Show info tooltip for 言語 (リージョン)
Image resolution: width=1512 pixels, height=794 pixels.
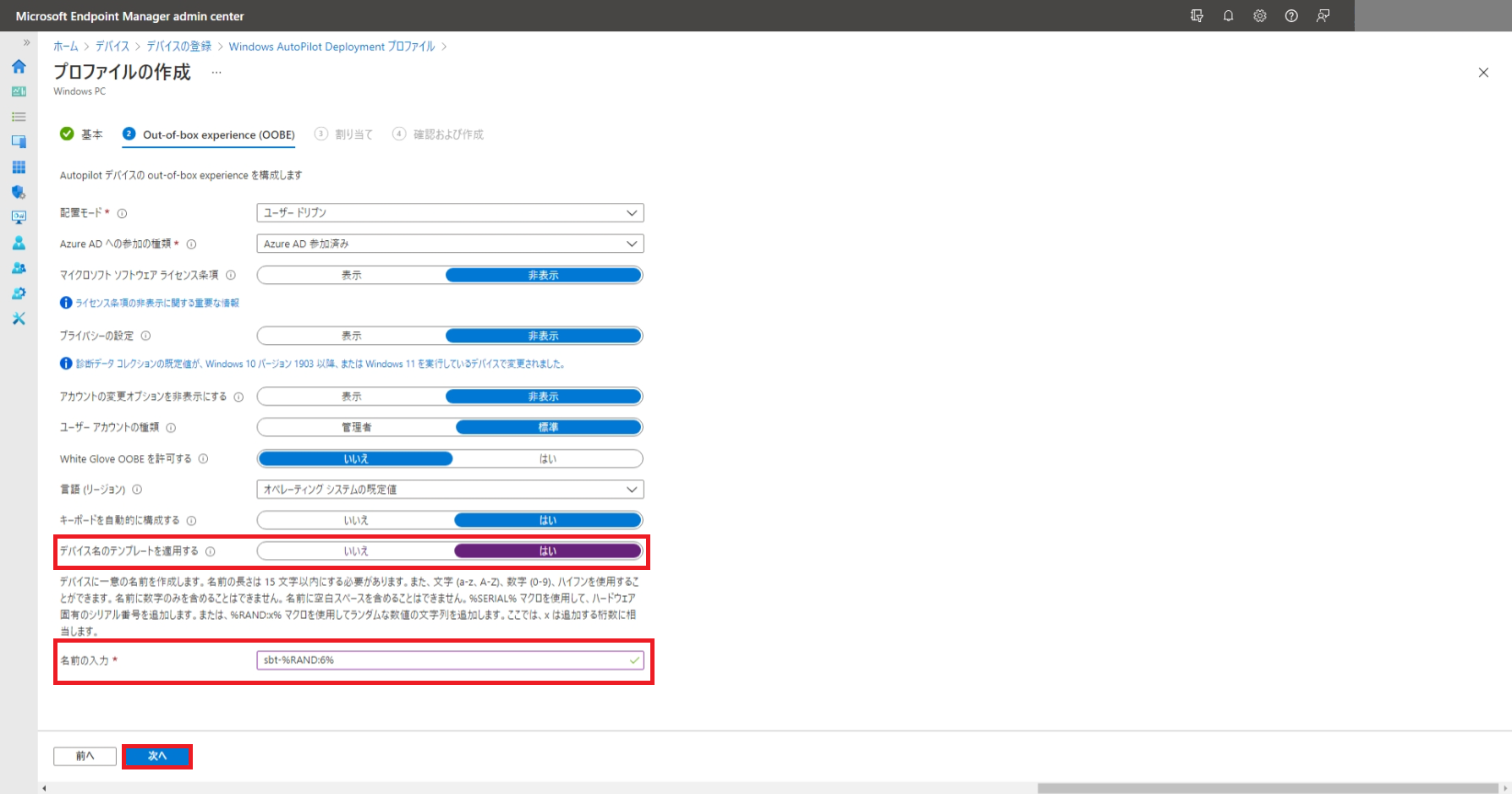coord(137,490)
